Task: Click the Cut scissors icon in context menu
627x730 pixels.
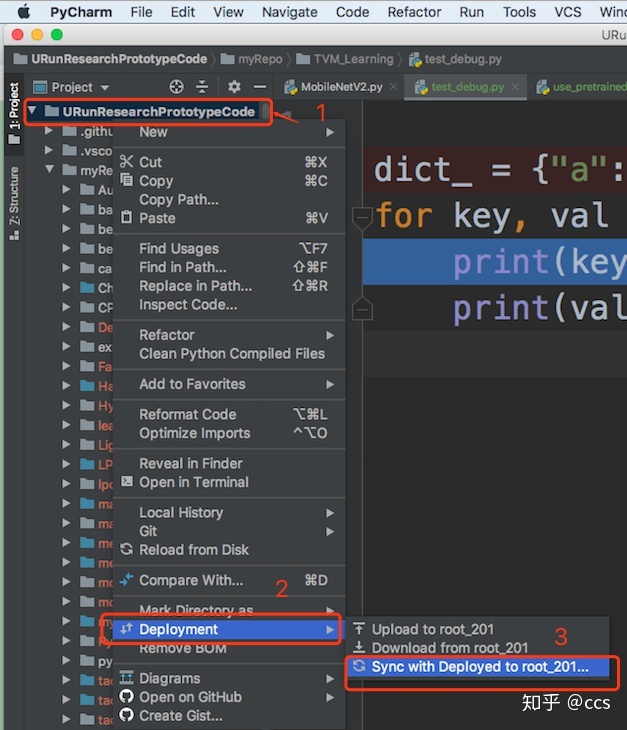Action: tap(127, 162)
